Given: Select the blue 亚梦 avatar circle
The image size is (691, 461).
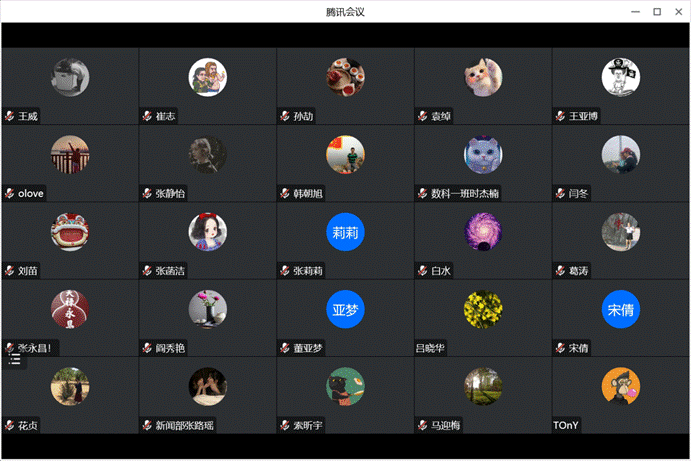Looking at the screenshot, I should click(345, 309).
